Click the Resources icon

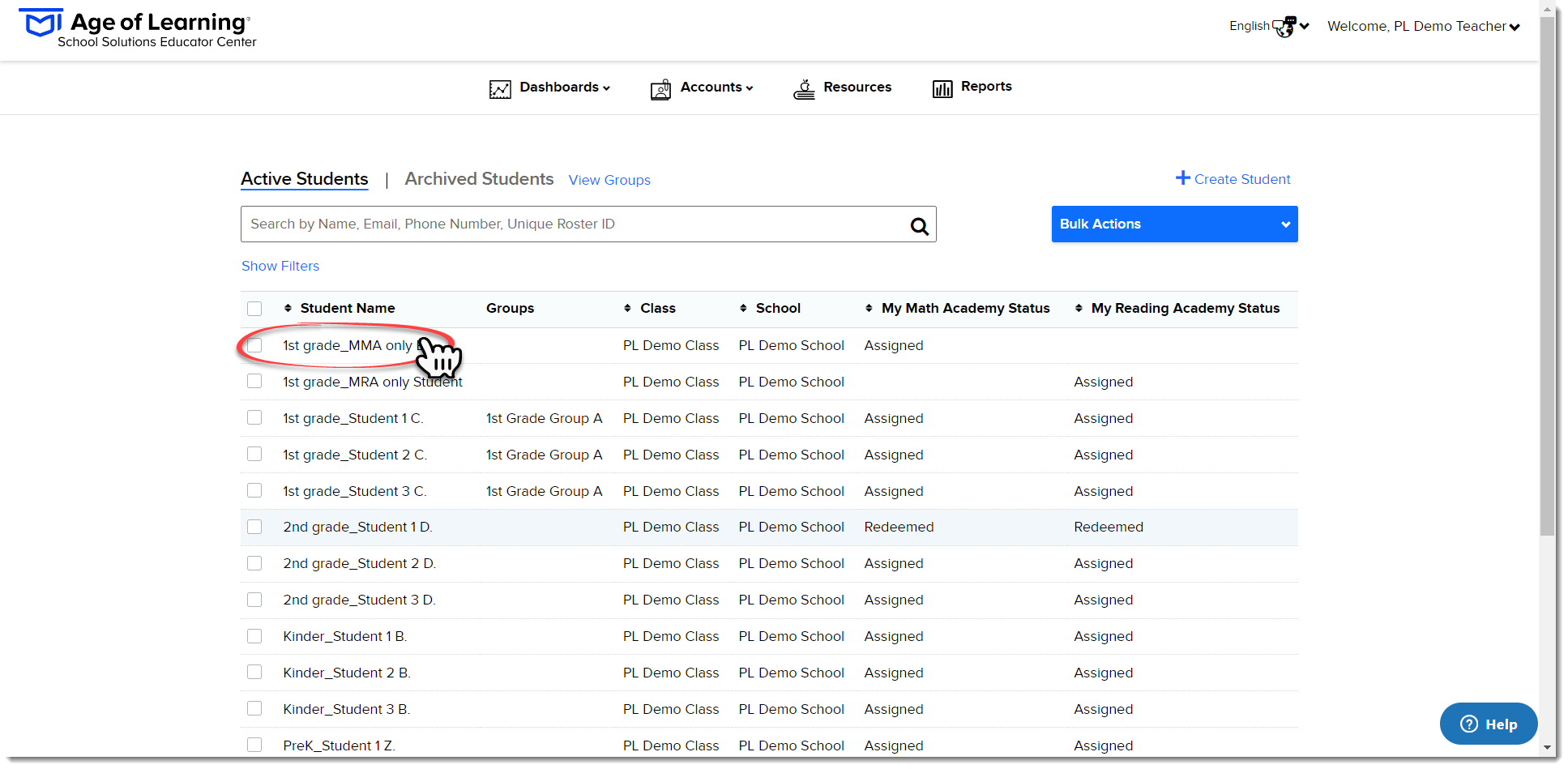coord(804,89)
